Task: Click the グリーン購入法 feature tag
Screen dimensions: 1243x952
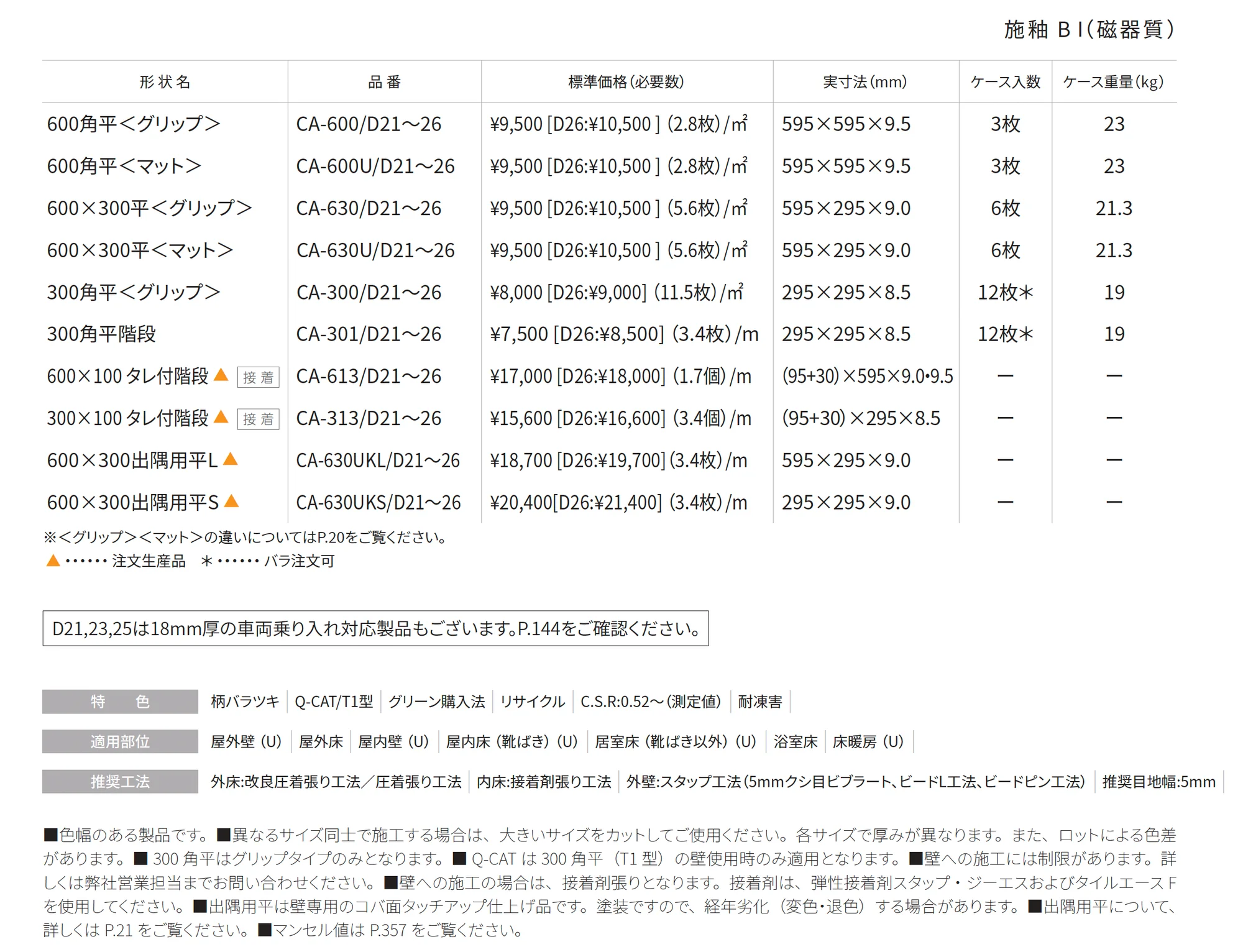Action: pyautogui.click(x=436, y=702)
